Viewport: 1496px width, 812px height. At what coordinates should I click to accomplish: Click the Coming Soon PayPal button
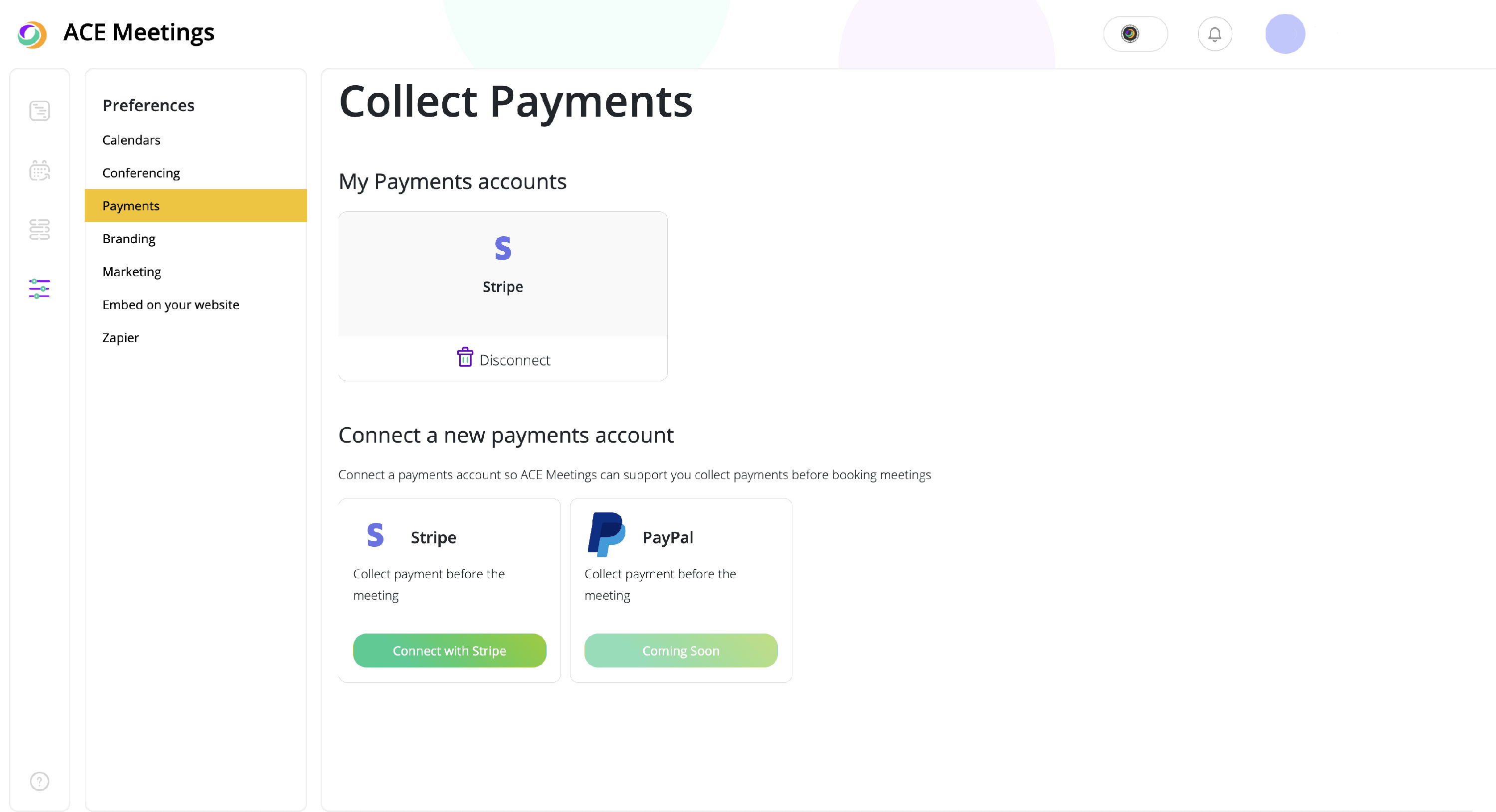[681, 650]
